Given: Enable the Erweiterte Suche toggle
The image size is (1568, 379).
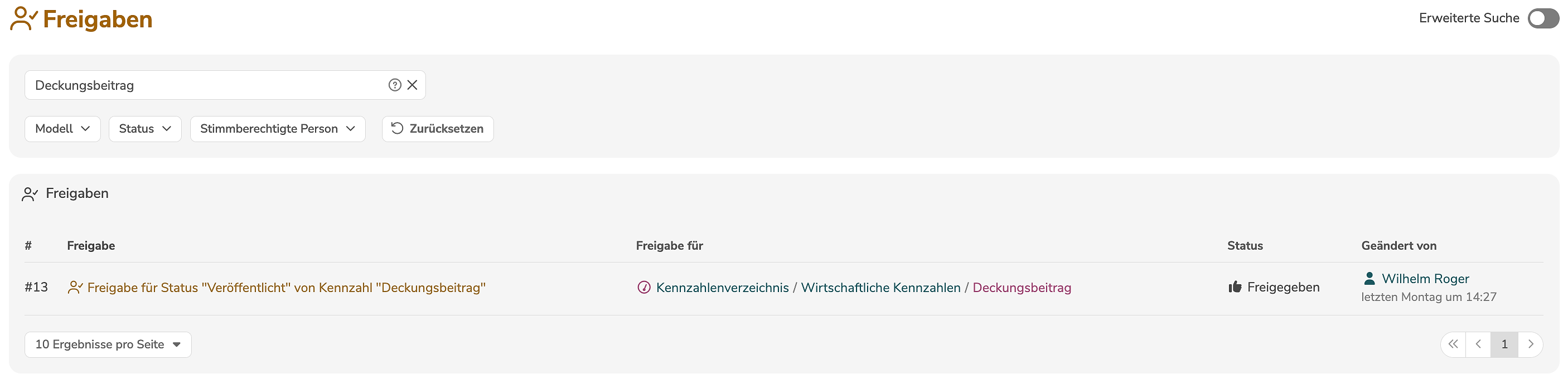Looking at the screenshot, I should [1542, 18].
